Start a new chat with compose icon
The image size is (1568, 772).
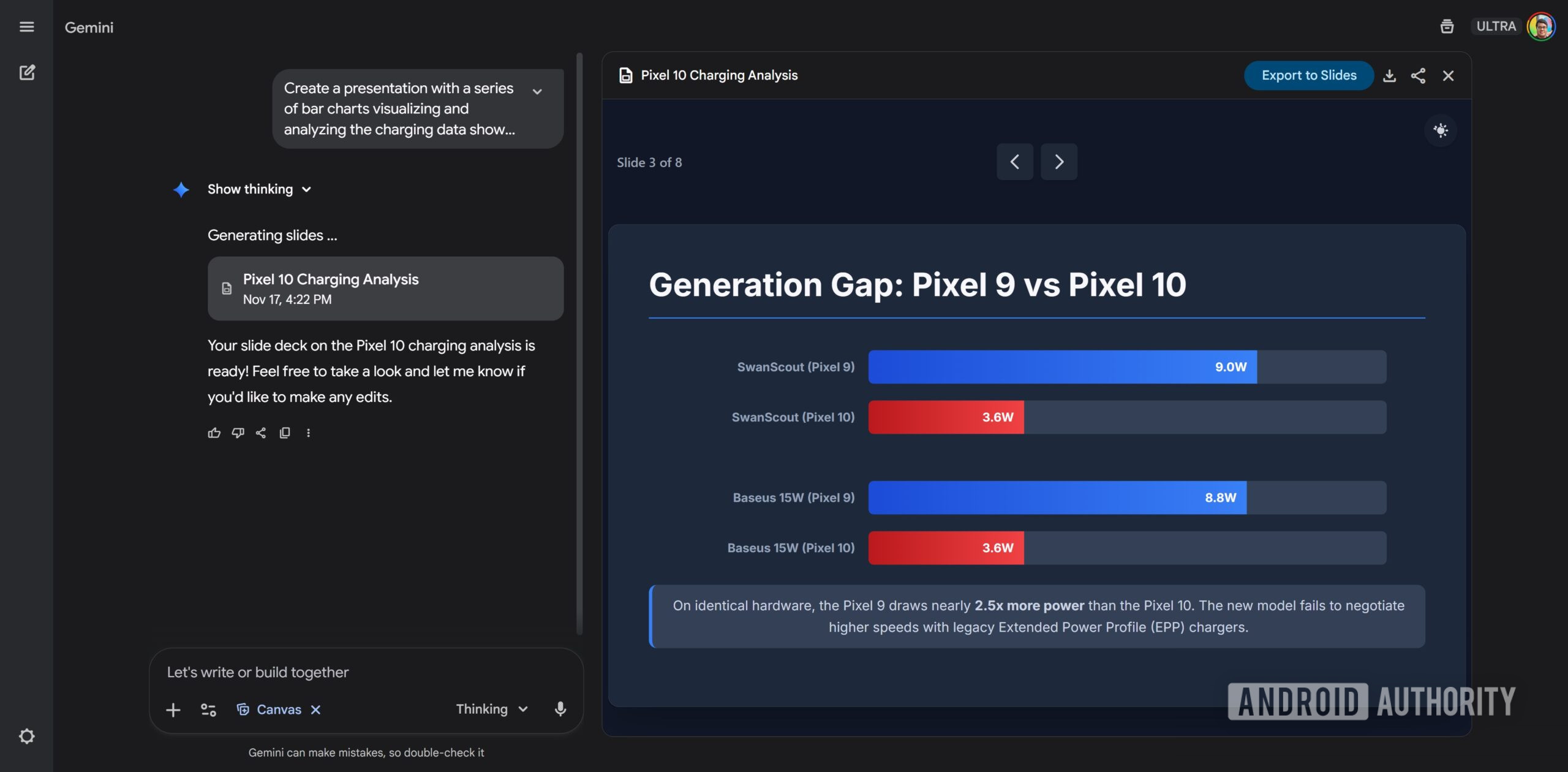[x=27, y=72]
